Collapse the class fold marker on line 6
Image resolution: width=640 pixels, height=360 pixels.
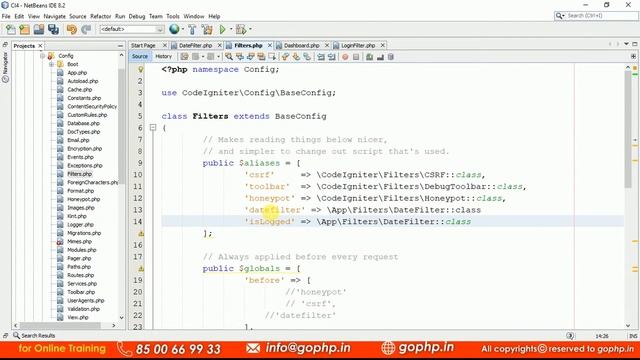(153, 128)
